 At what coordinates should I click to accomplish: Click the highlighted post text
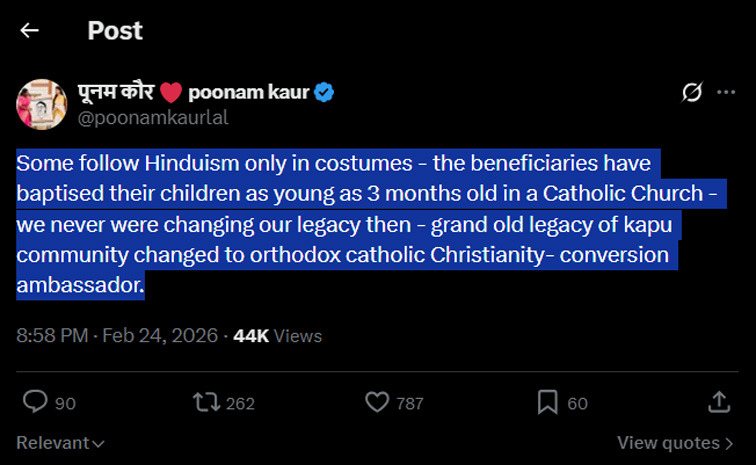coord(340,223)
